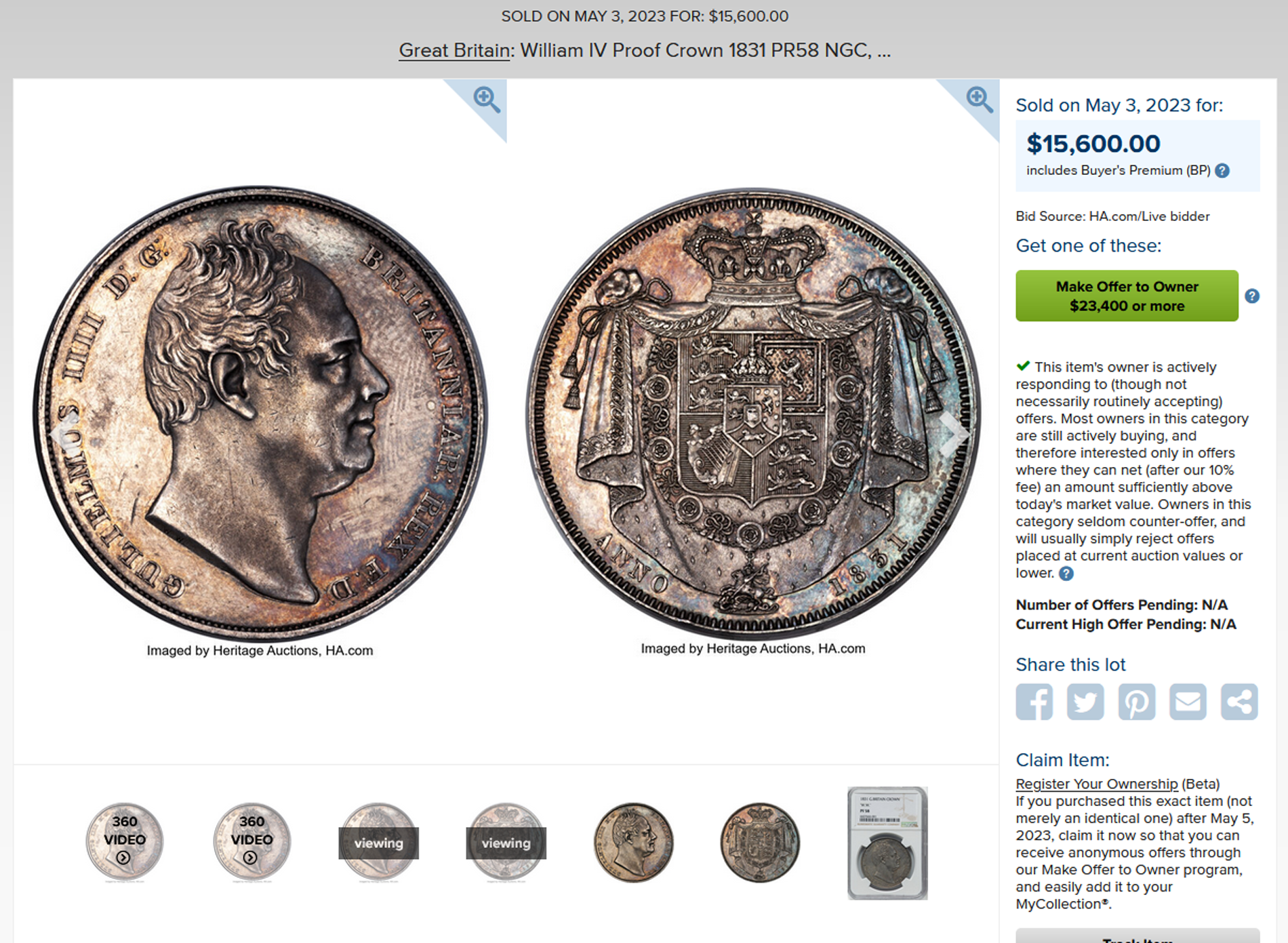This screenshot has width=1288, height=943.
Task: Share this lot on Twitter
Action: point(1085,702)
